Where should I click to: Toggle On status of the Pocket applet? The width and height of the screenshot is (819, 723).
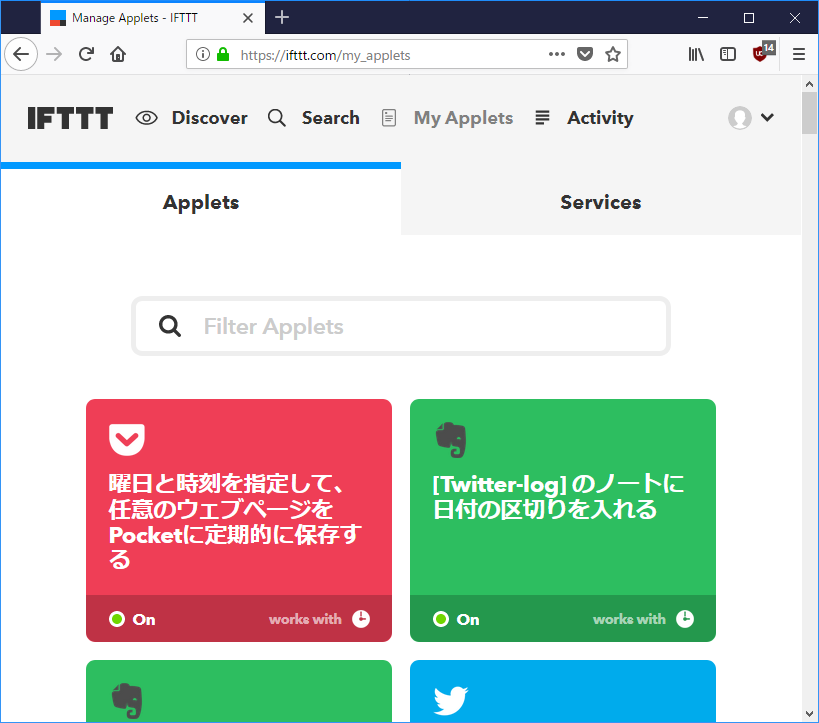pos(132,619)
